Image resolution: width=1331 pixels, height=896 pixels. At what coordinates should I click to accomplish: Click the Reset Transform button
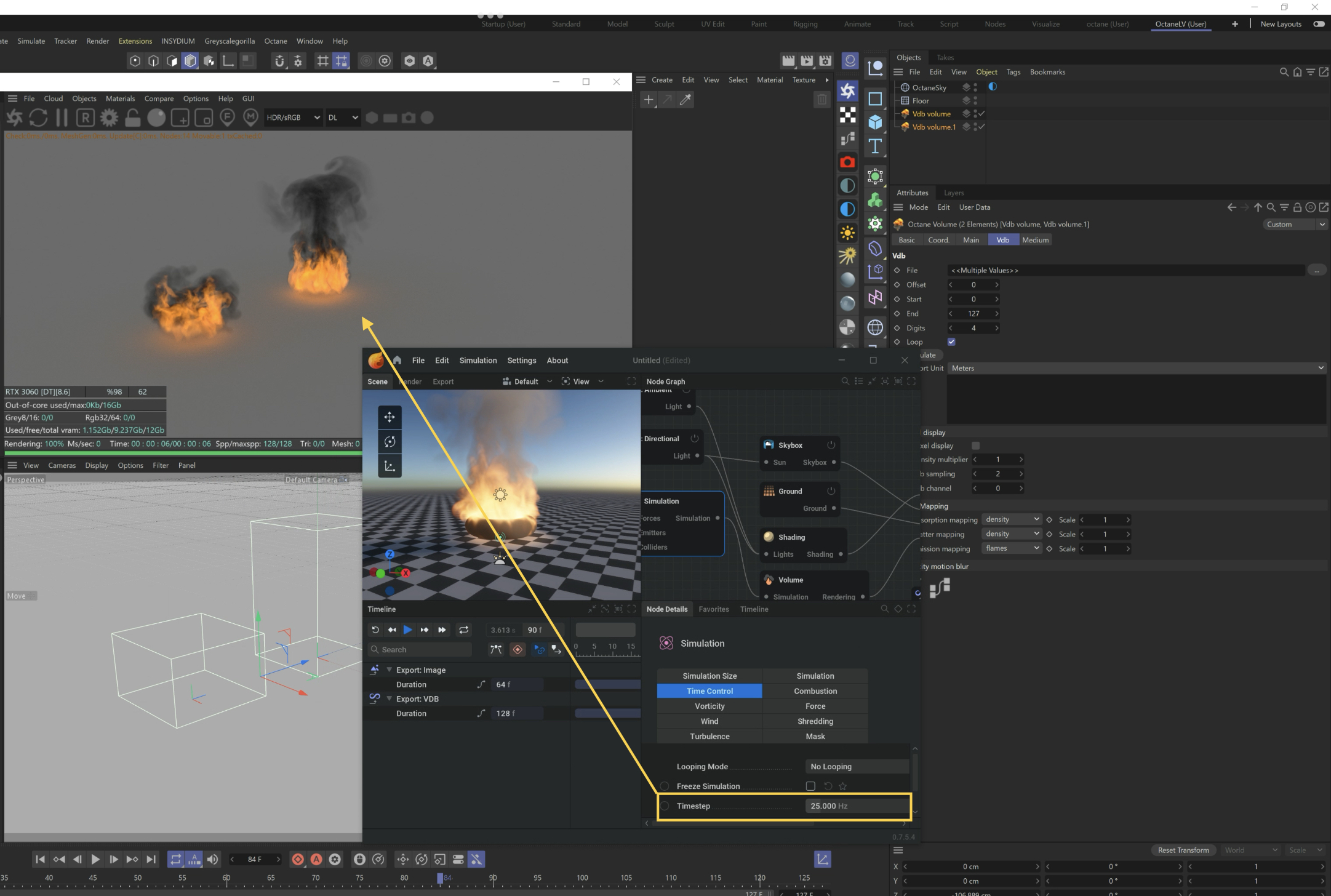(1183, 850)
